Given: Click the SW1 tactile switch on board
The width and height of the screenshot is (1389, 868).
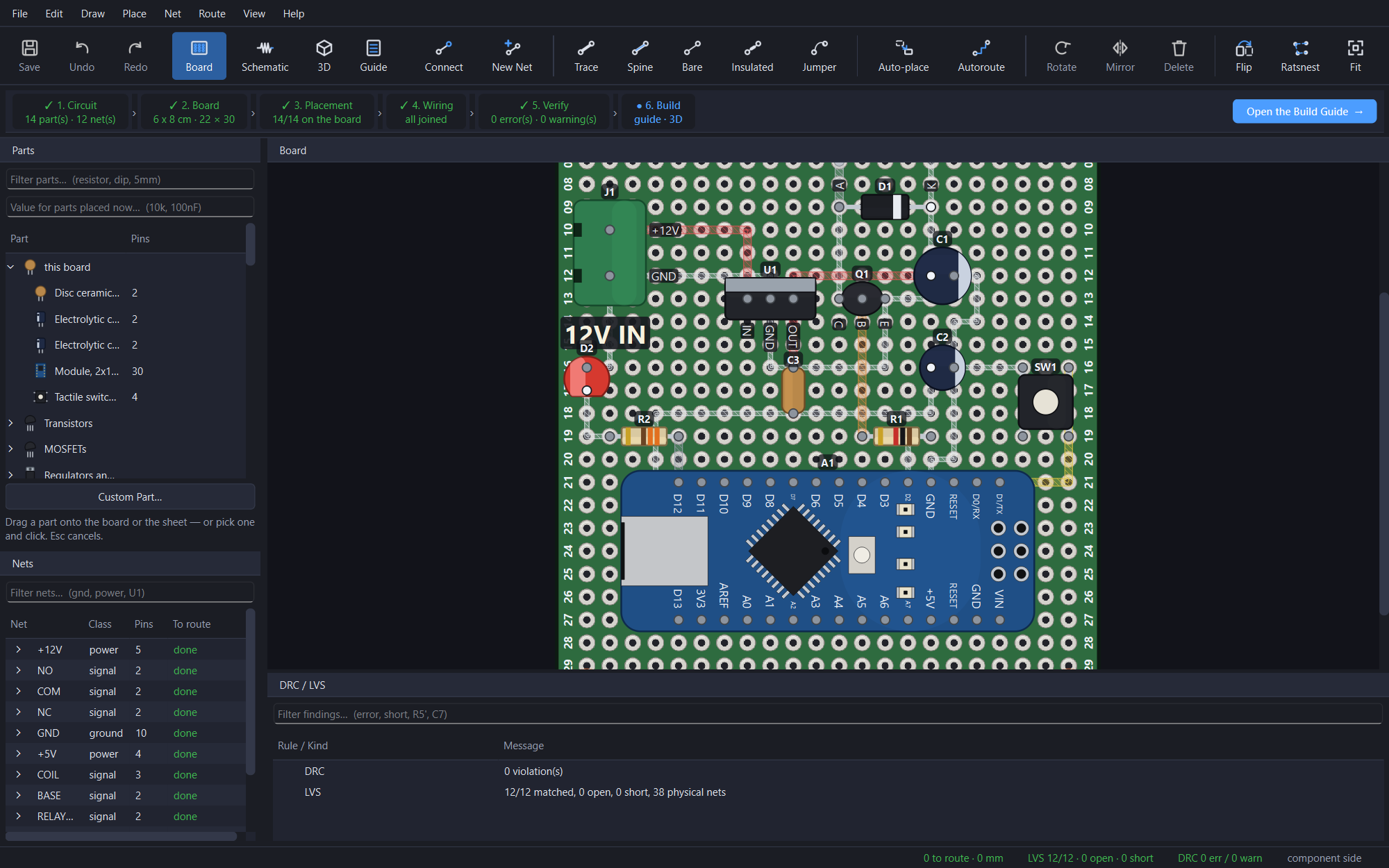Looking at the screenshot, I should 1045,401.
